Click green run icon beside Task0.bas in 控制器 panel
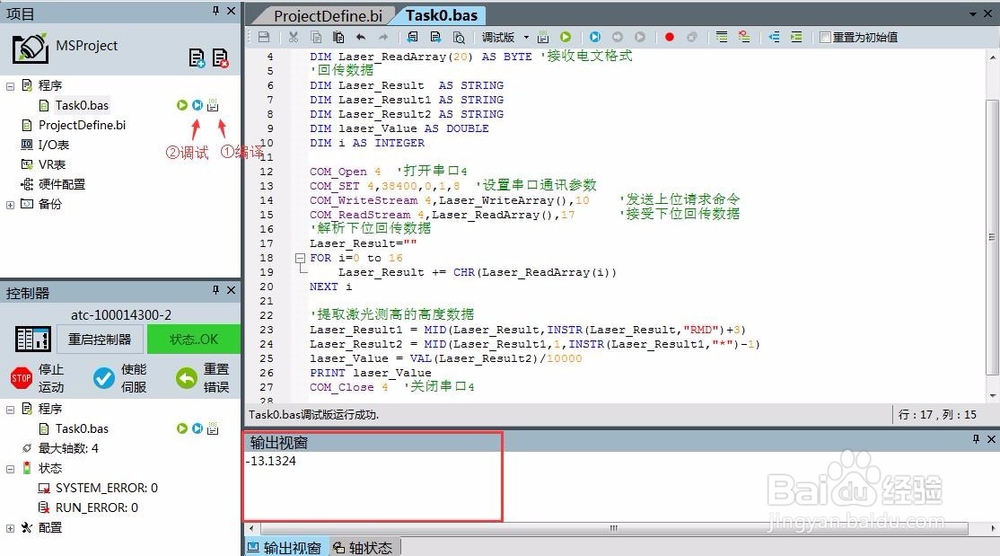Image resolution: width=1000 pixels, height=556 pixels. click(x=182, y=428)
